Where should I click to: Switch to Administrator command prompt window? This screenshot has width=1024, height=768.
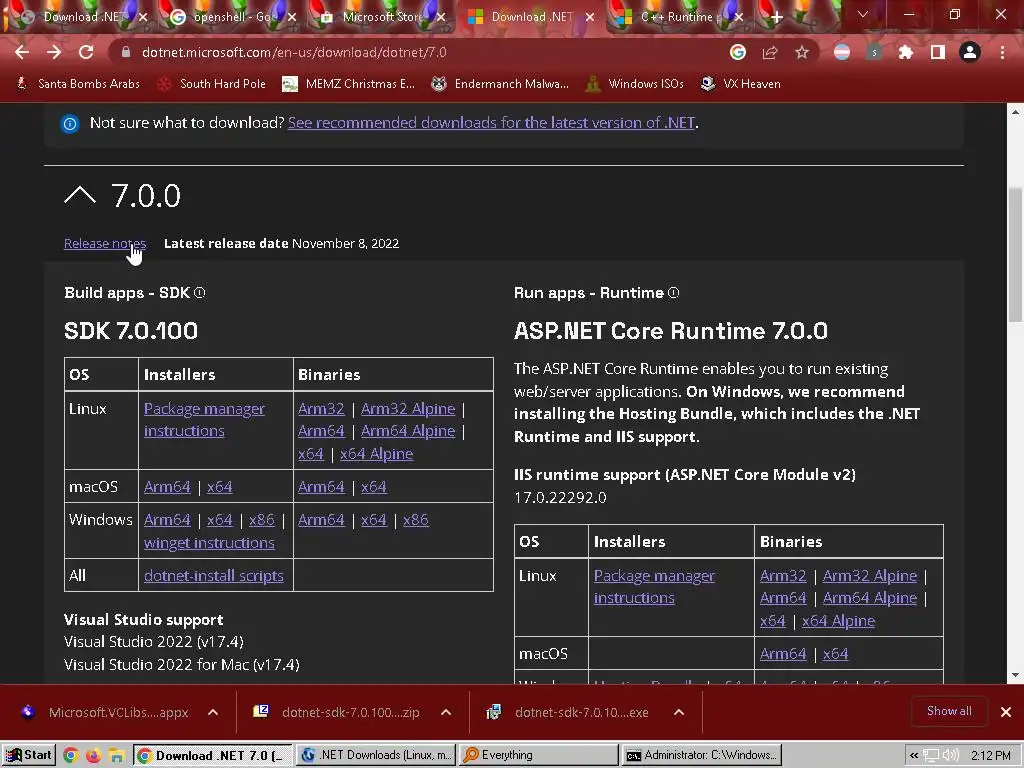pyautogui.click(x=701, y=755)
